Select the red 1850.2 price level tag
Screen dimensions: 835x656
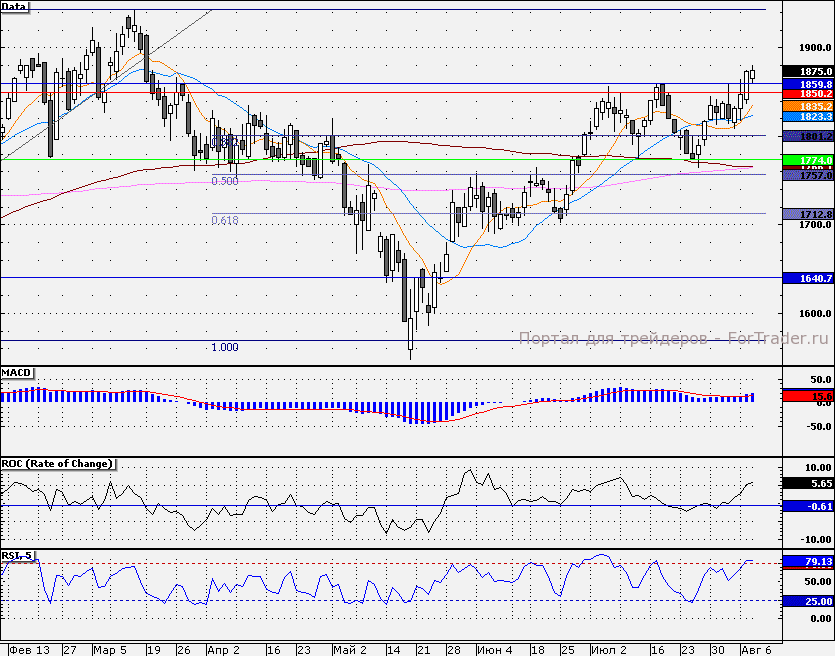(809, 94)
